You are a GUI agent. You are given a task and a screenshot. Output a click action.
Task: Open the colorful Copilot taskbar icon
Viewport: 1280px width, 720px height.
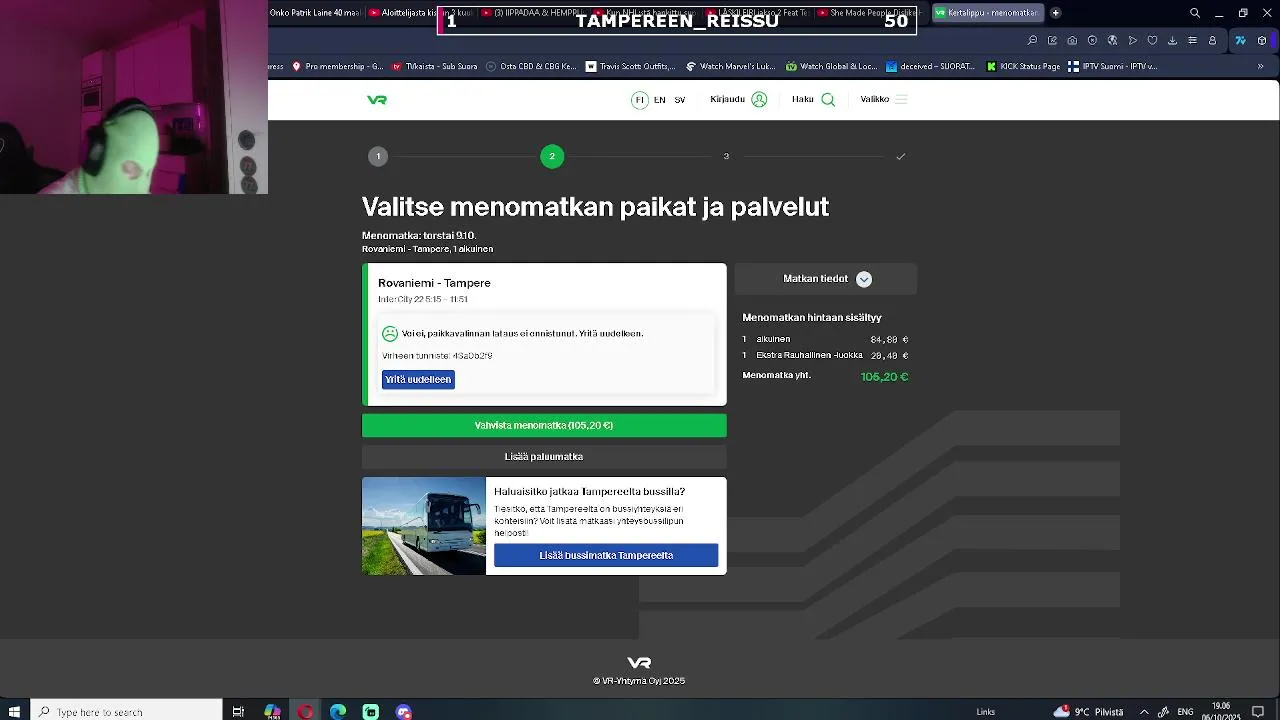tap(272, 712)
